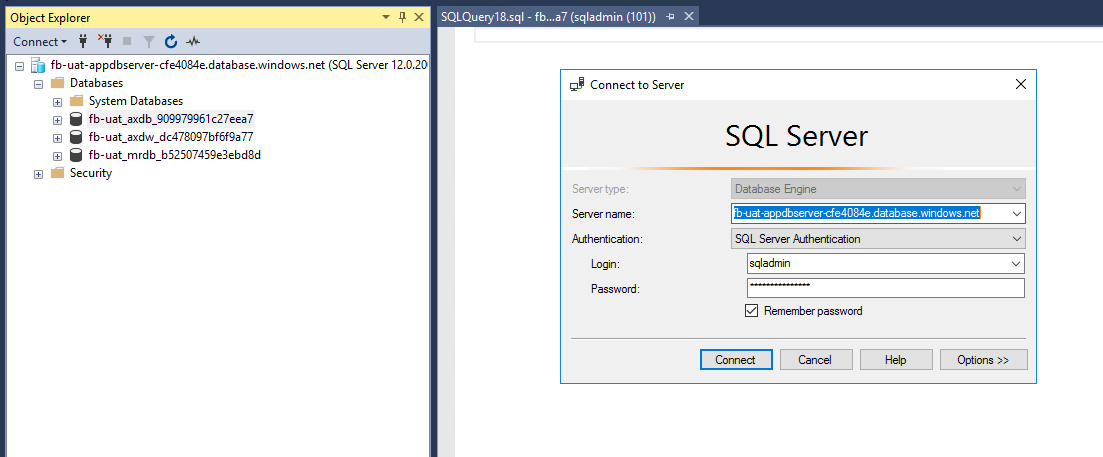This screenshot has width=1103, height=457.
Task: Select the System Databases folder icon
Action: click(77, 101)
